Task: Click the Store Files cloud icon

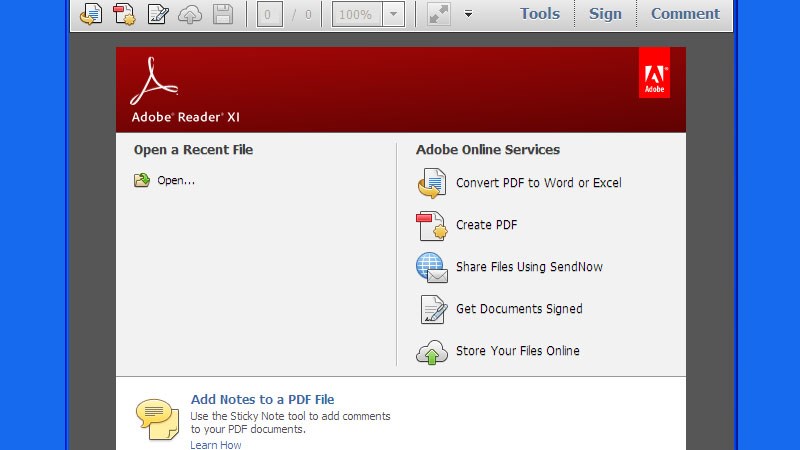Action: [432, 352]
